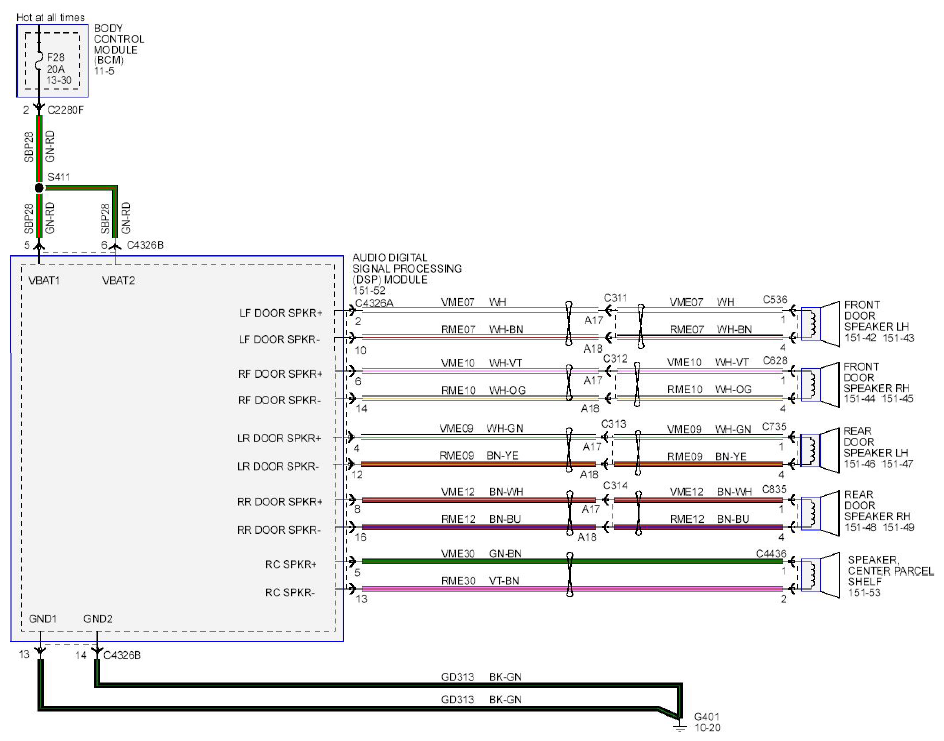
Task: Click the 151-52 page reference under DSP module
Action: coord(368,291)
